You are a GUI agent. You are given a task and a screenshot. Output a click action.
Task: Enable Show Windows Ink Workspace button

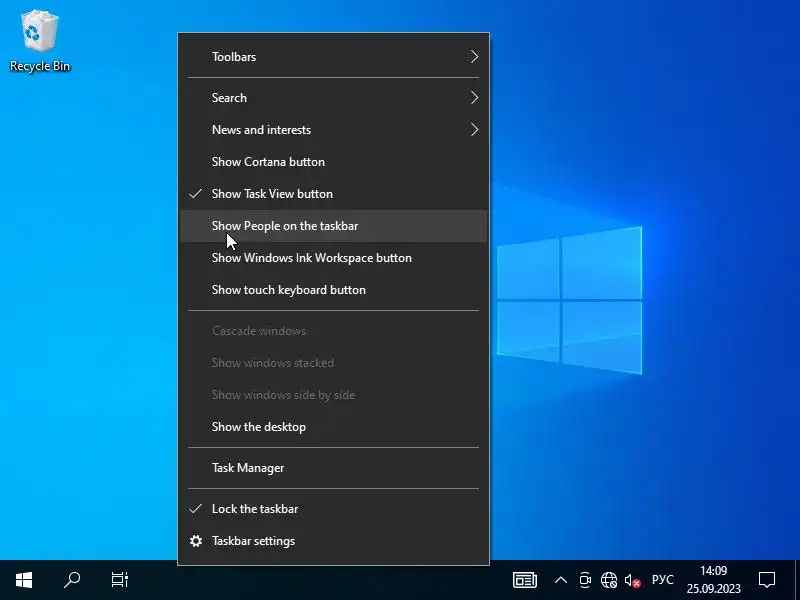pyautogui.click(x=334, y=258)
